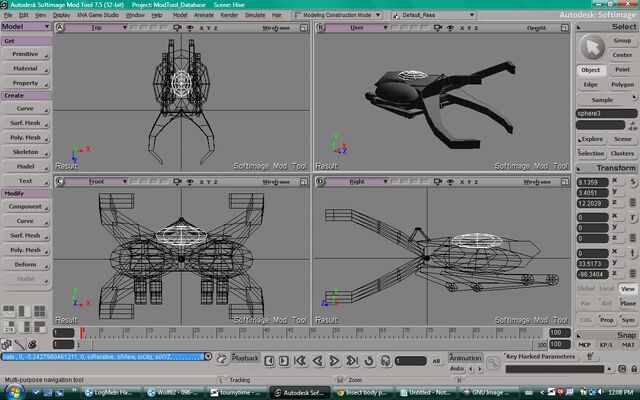Viewport: 640px width, 400px height.
Task: Open Front viewport view dropdown
Action: 96,182
